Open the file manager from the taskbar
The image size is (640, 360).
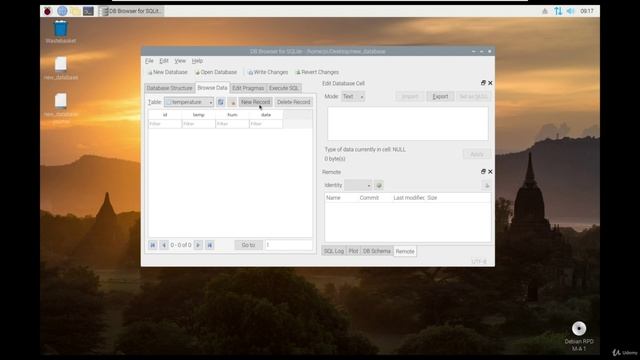tap(75, 11)
